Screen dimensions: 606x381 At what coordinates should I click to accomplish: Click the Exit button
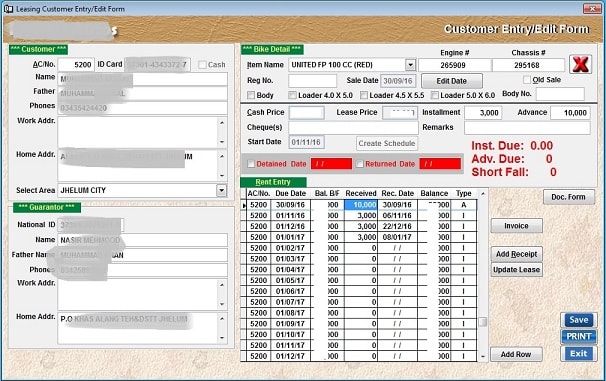pyautogui.click(x=579, y=353)
